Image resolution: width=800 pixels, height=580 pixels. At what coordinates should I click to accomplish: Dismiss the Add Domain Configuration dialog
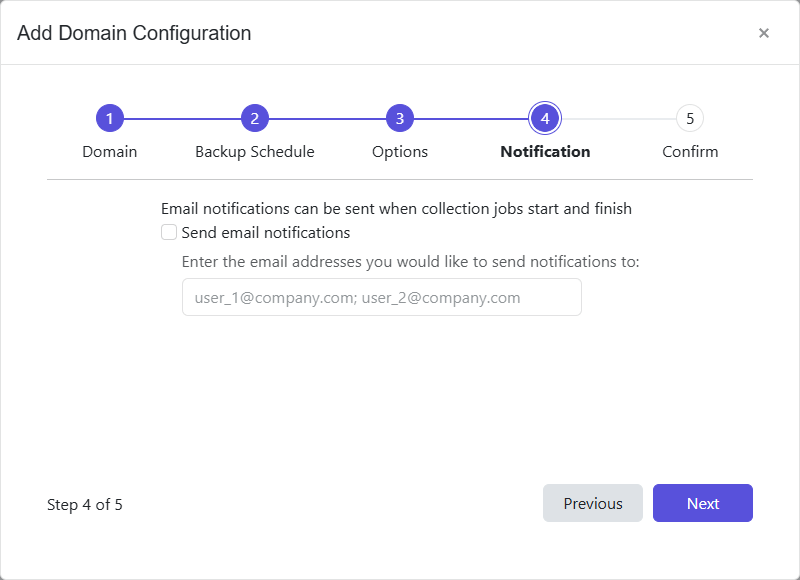(x=764, y=33)
